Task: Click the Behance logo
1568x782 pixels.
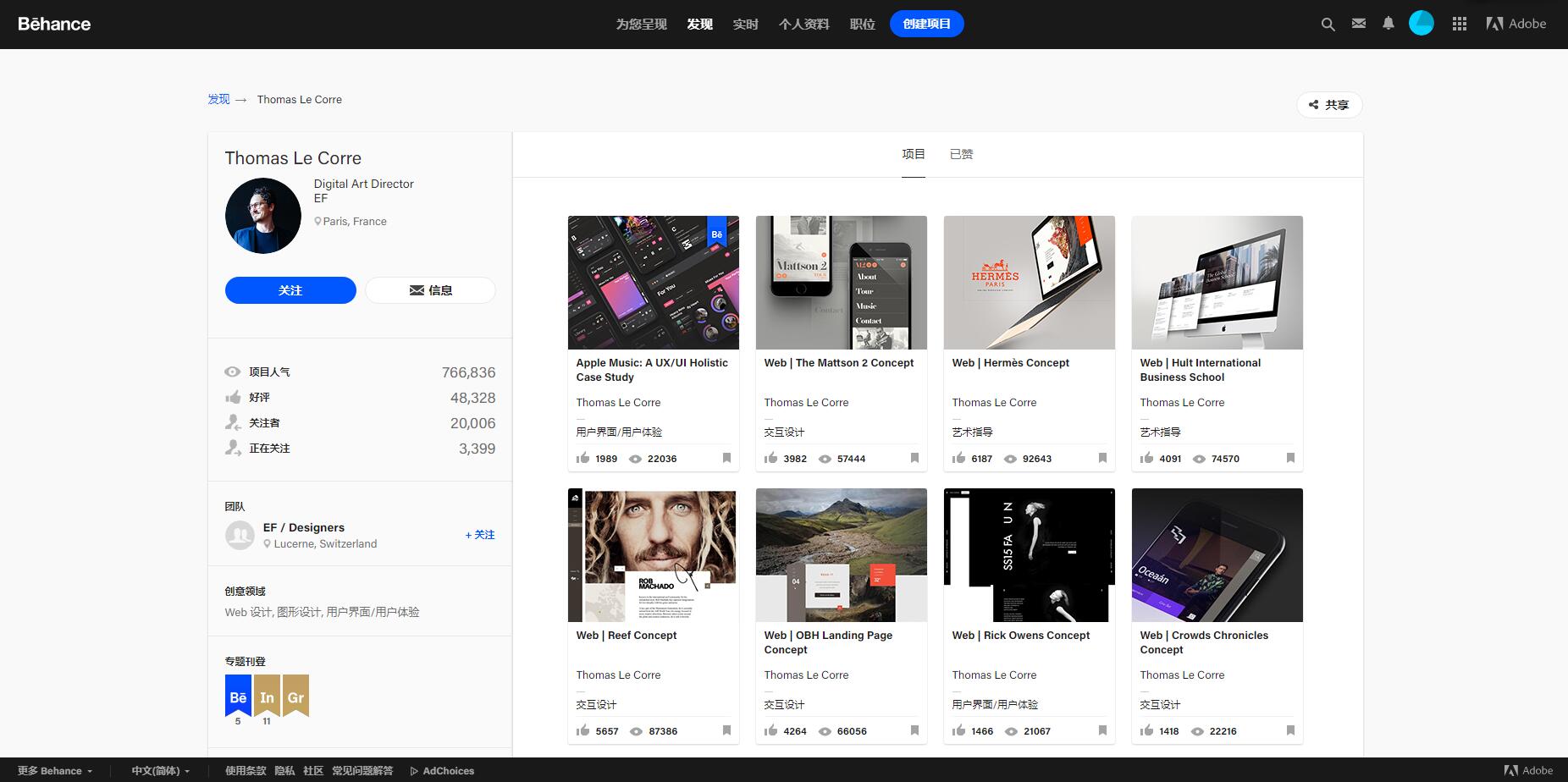Action: (54, 24)
